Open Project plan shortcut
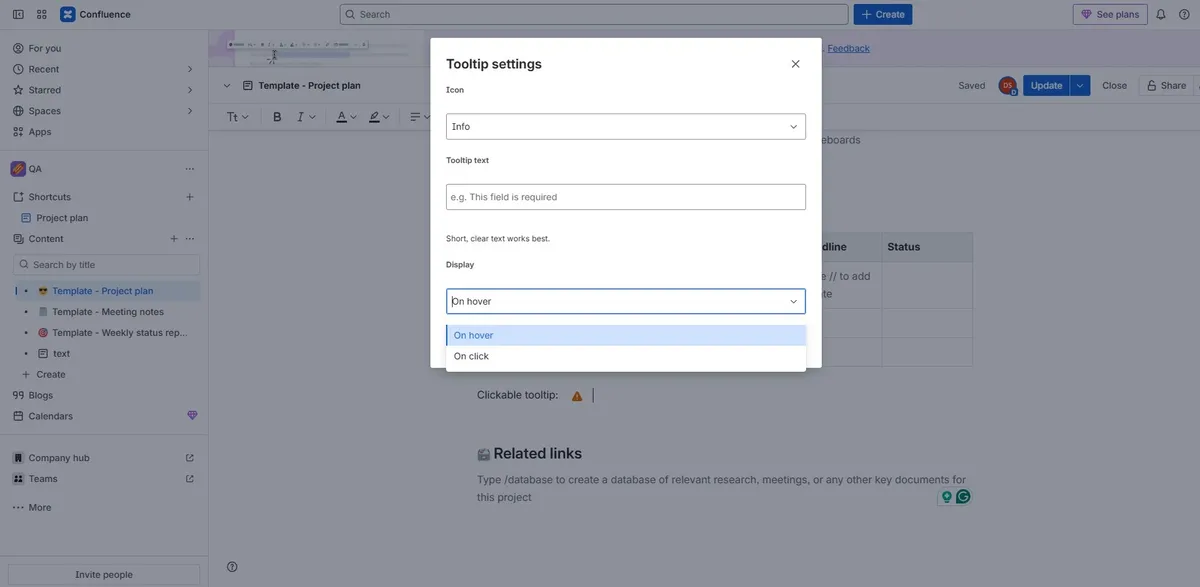The width and height of the screenshot is (1200, 587). [62, 218]
